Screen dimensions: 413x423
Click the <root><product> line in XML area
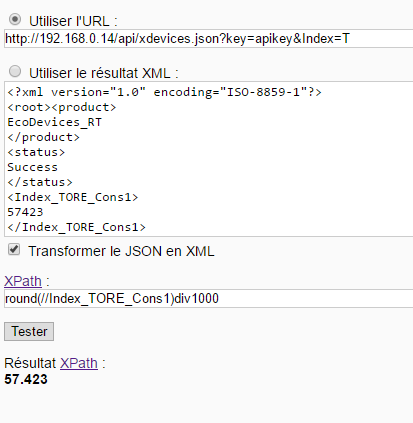[x=62, y=107]
